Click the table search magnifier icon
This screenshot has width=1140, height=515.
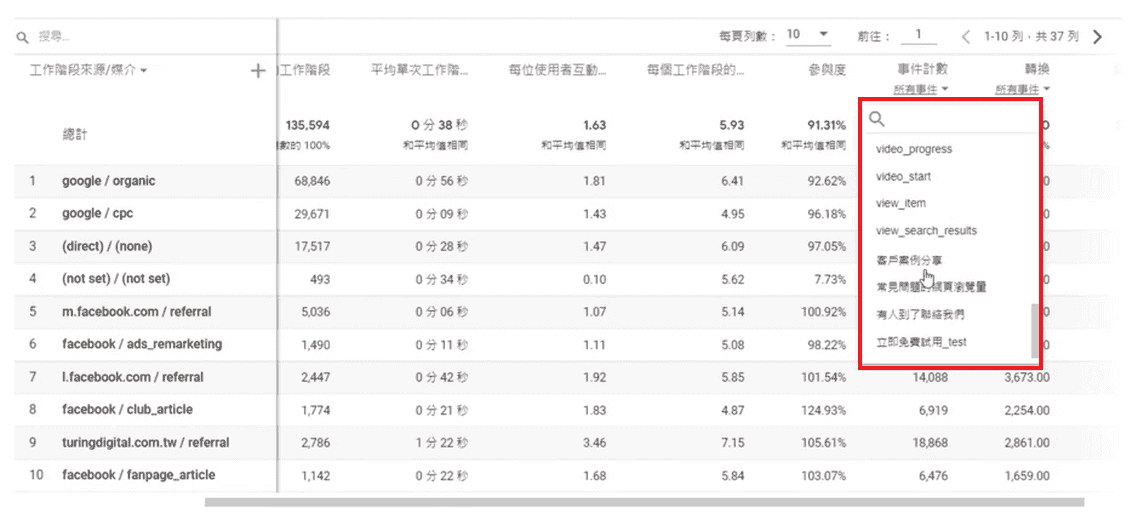pyautogui.click(x=22, y=37)
